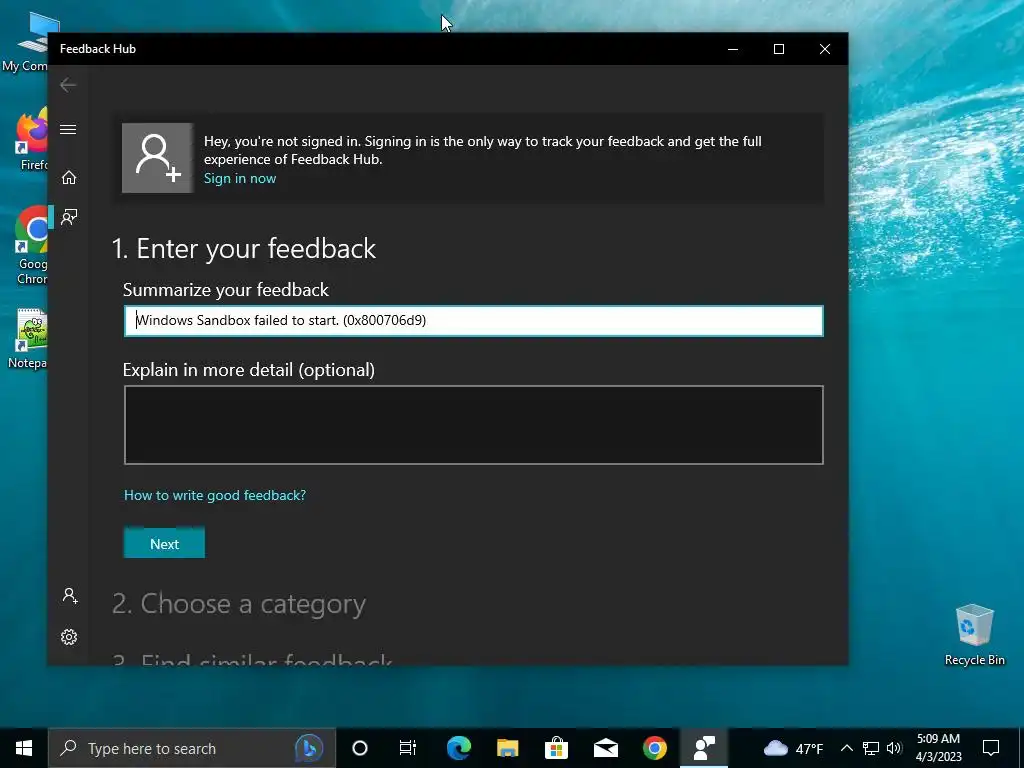Open the Windows Start menu
This screenshot has height=768, width=1024.
[24, 748]
